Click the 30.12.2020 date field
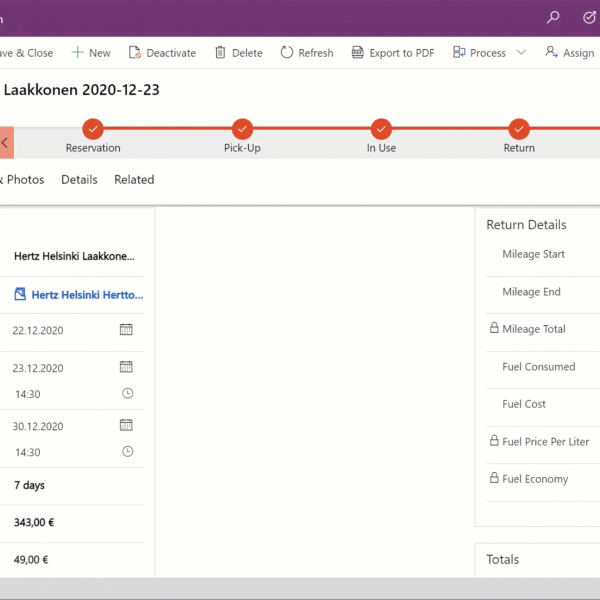The height and width of the screenshot is (600, 600). (x=38, y=426)
